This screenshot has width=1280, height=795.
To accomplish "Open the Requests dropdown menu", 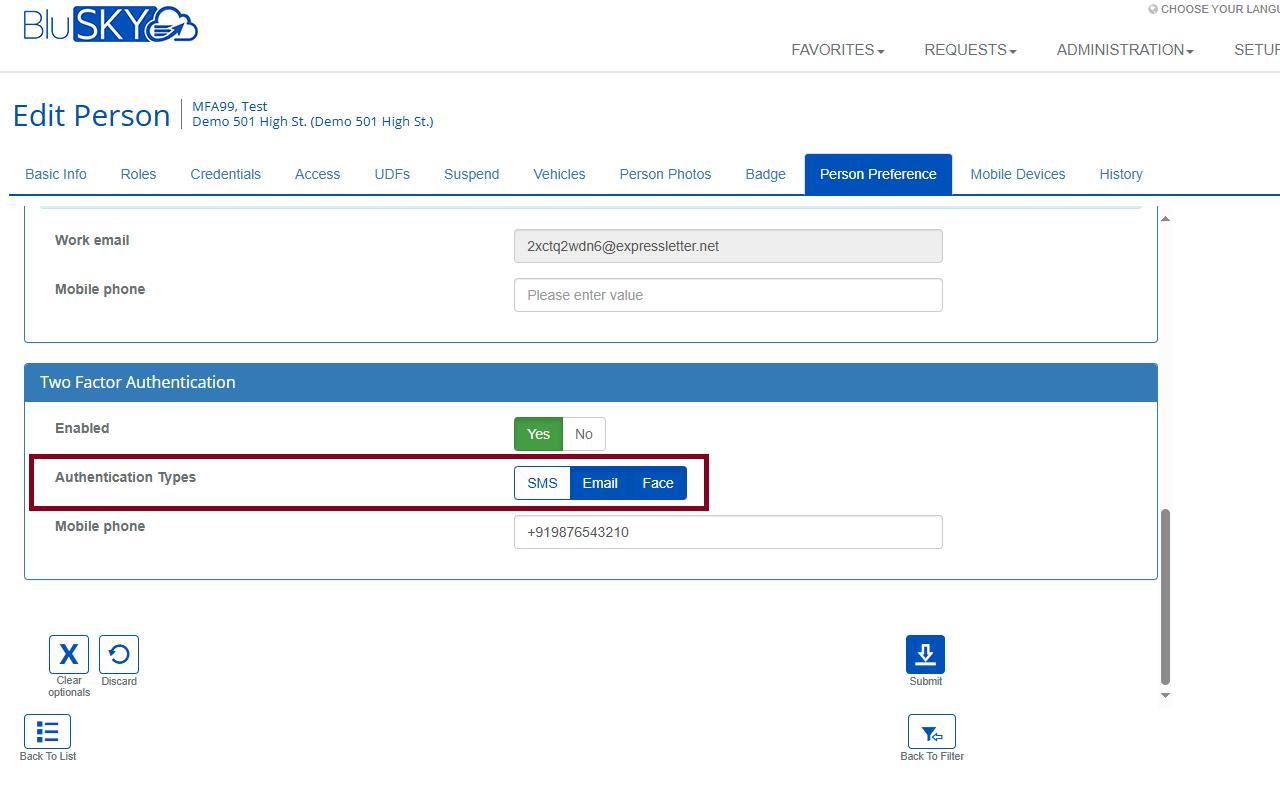I will coord(970,50).
